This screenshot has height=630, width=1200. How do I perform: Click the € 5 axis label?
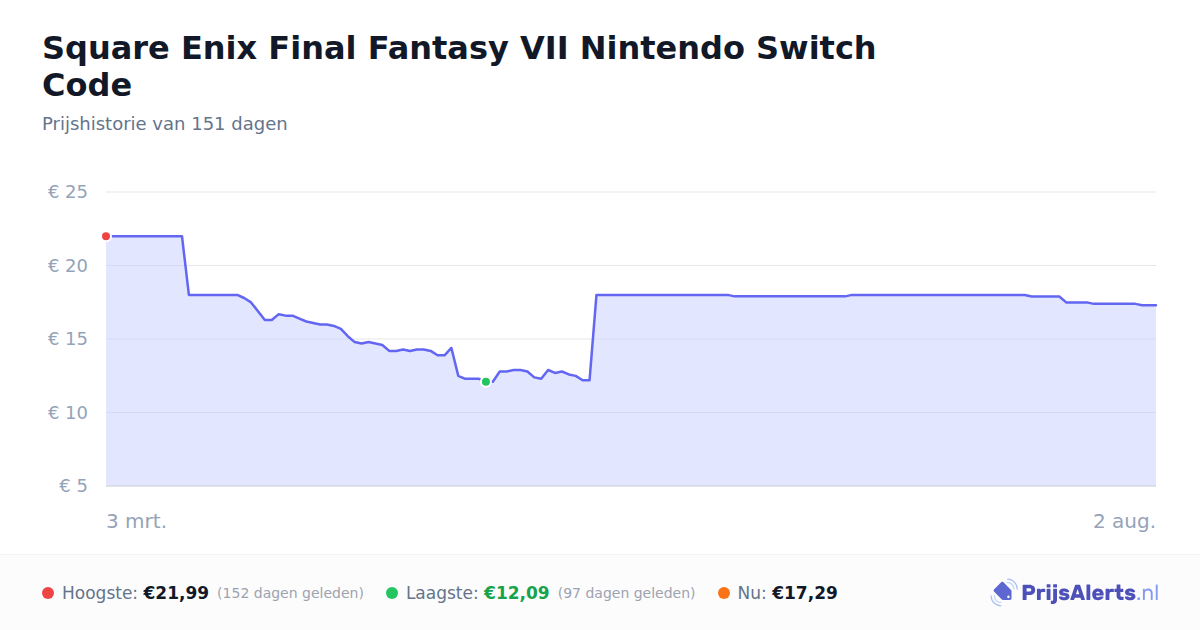tap(74, 486)
